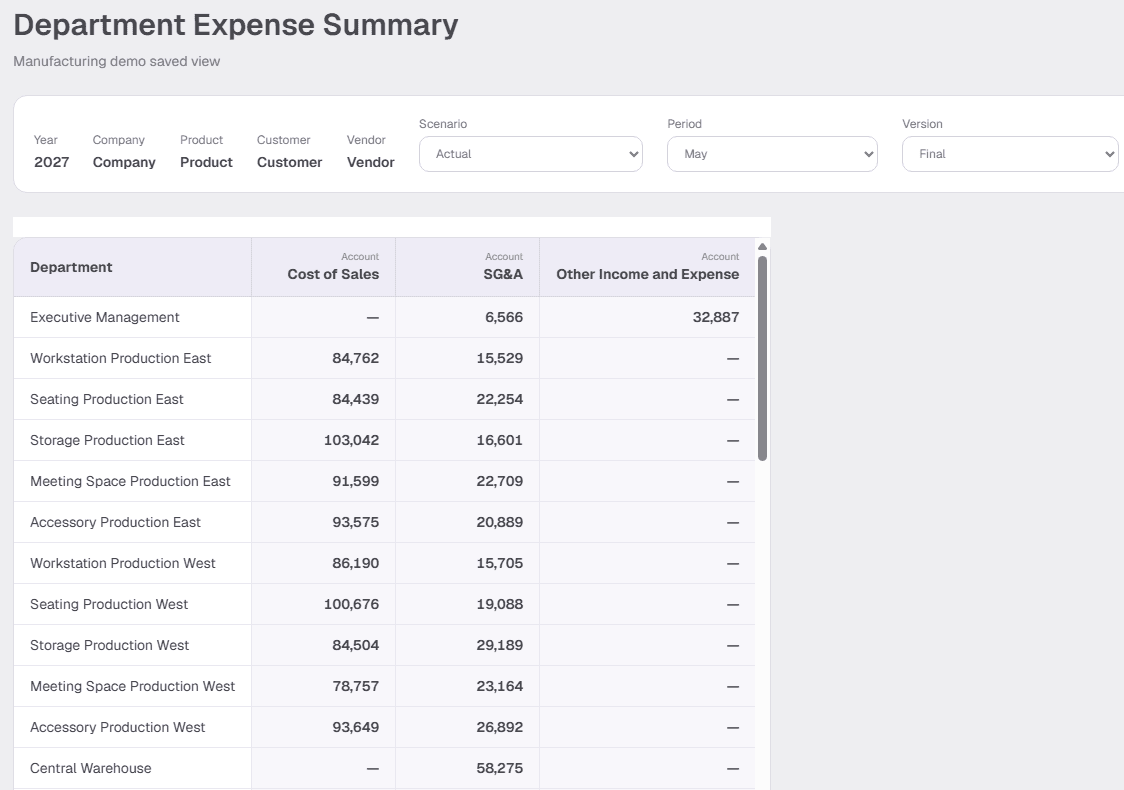Click the Customer filter value

click(x=290, y=162)
